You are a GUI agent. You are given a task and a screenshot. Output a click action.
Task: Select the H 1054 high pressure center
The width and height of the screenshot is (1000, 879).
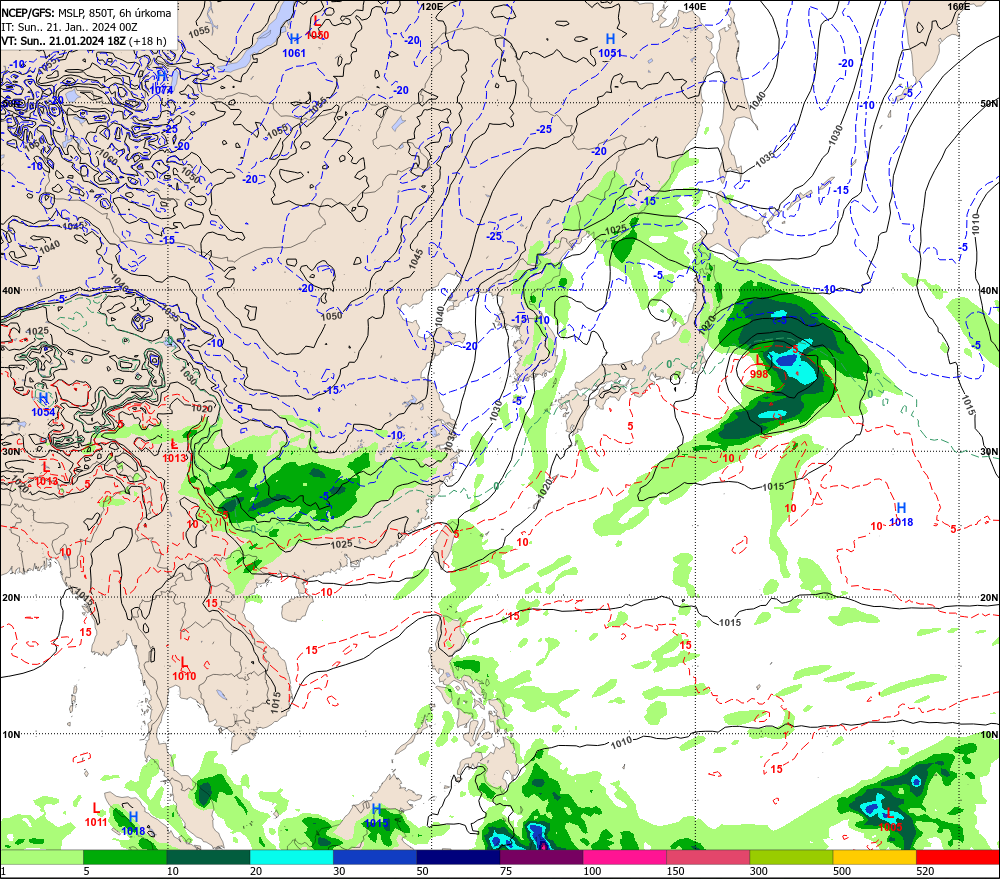point(43,405)
